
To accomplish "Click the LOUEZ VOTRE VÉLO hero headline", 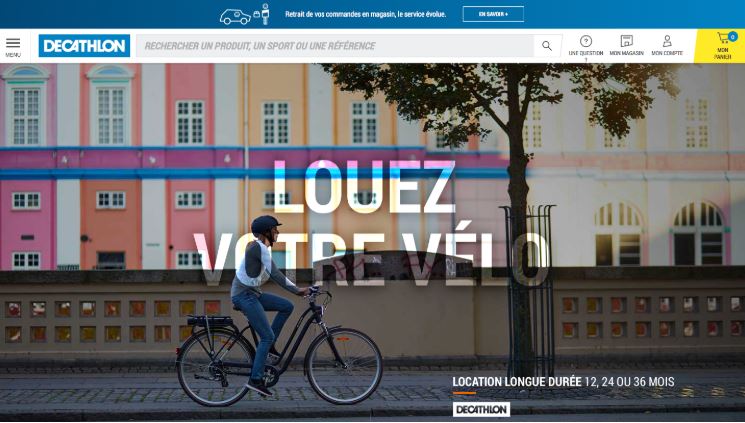I will (372, 223).
